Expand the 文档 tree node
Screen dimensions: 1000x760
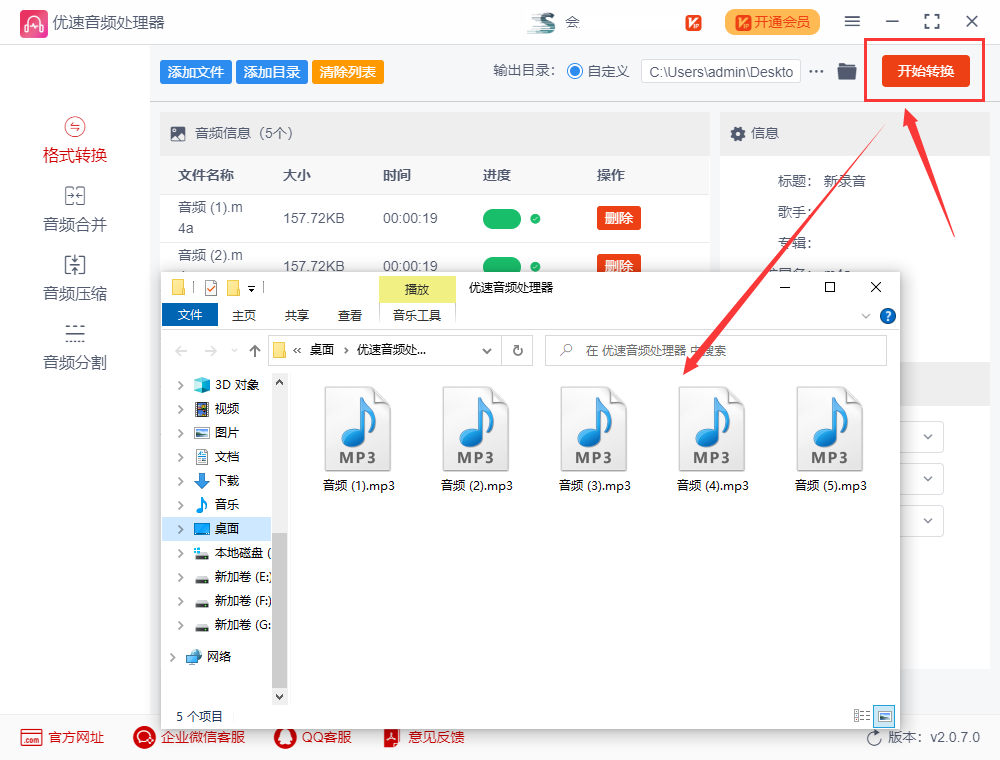(x=180, y=457)
